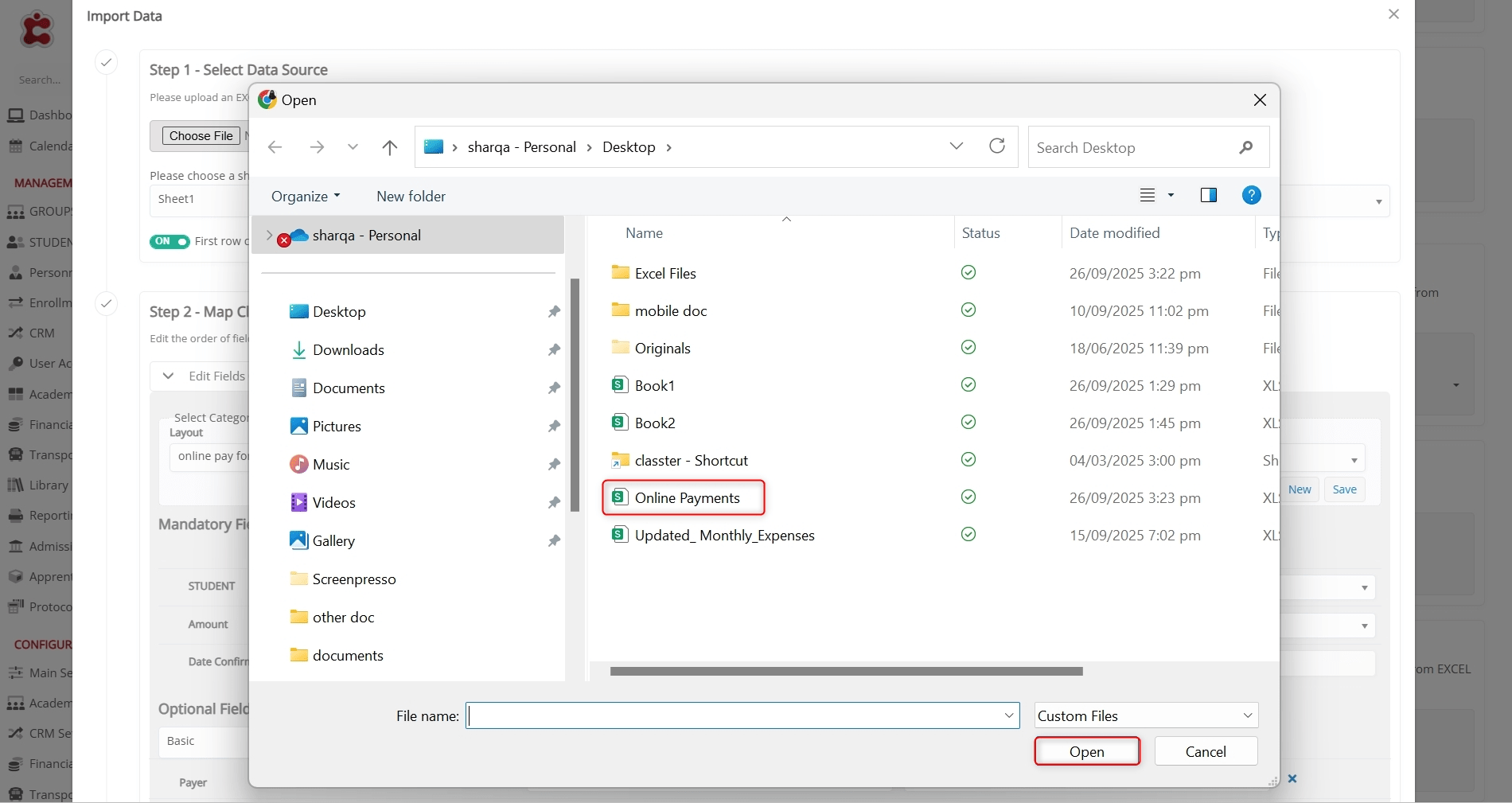Open the Excel Files folder

coord(664,274)
